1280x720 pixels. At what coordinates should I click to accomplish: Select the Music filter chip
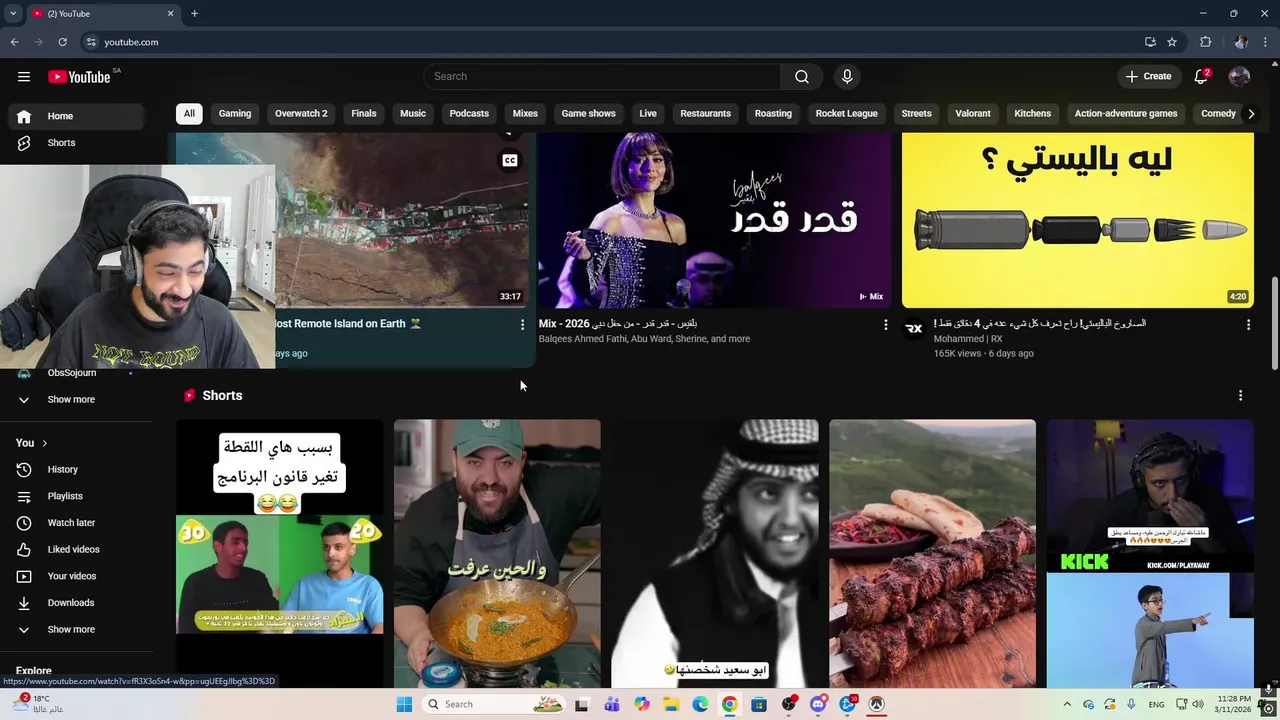(x=413, y=114)
